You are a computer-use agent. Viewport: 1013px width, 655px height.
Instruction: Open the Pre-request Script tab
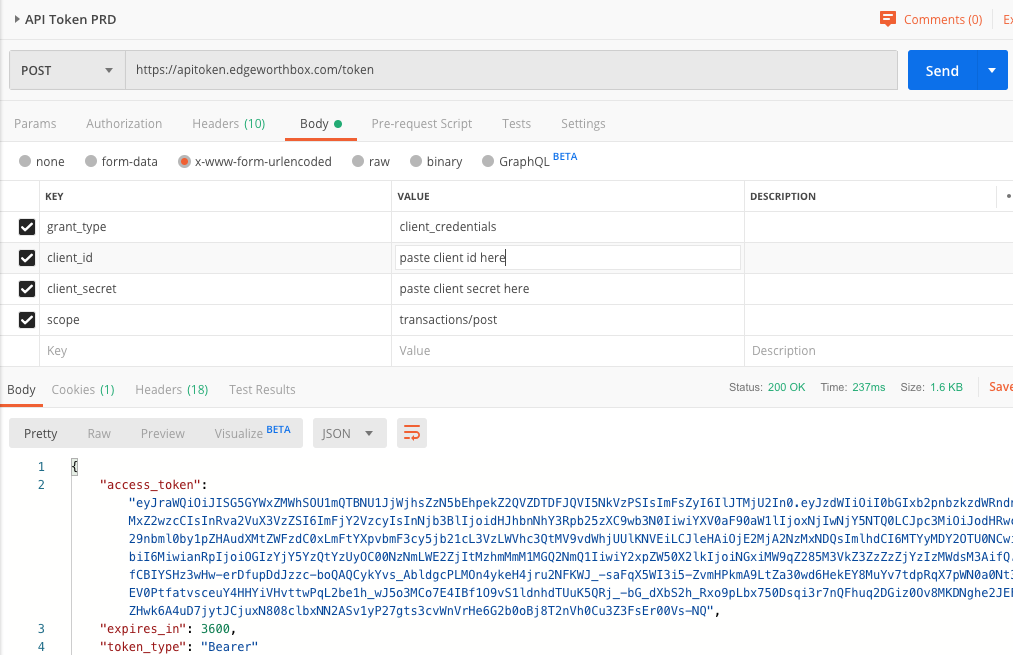421,124
